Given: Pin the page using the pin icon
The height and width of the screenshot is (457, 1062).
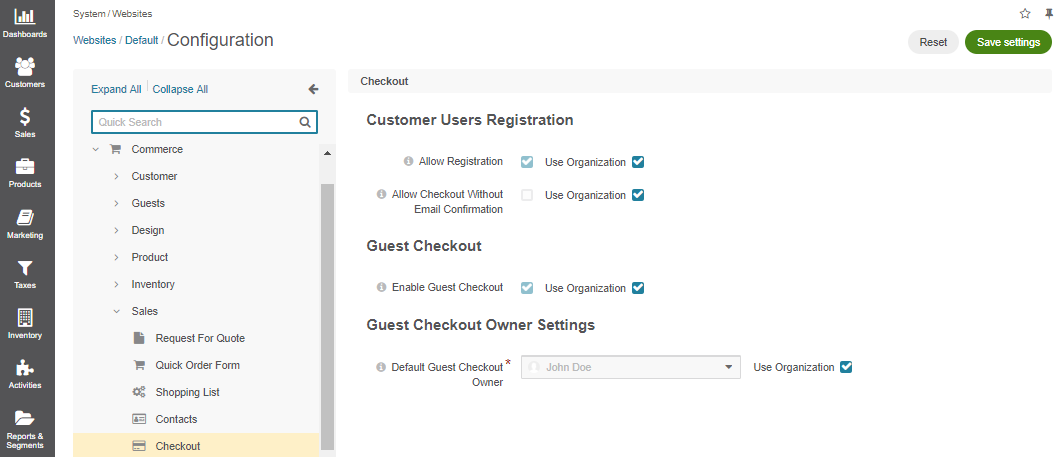Looking at the screenshot, I should 1049,14.
